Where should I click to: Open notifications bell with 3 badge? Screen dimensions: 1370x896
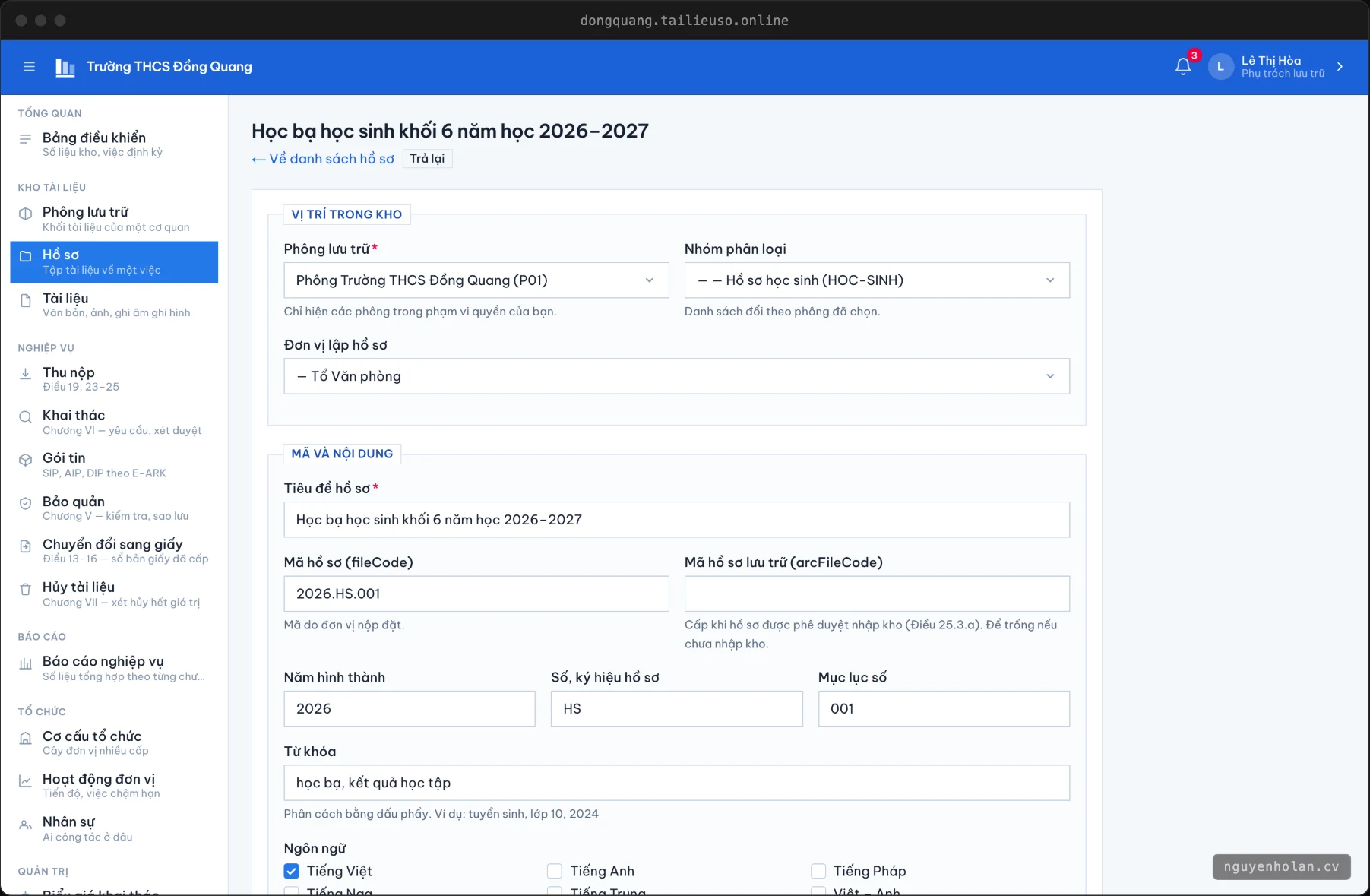coord(1183,67)
